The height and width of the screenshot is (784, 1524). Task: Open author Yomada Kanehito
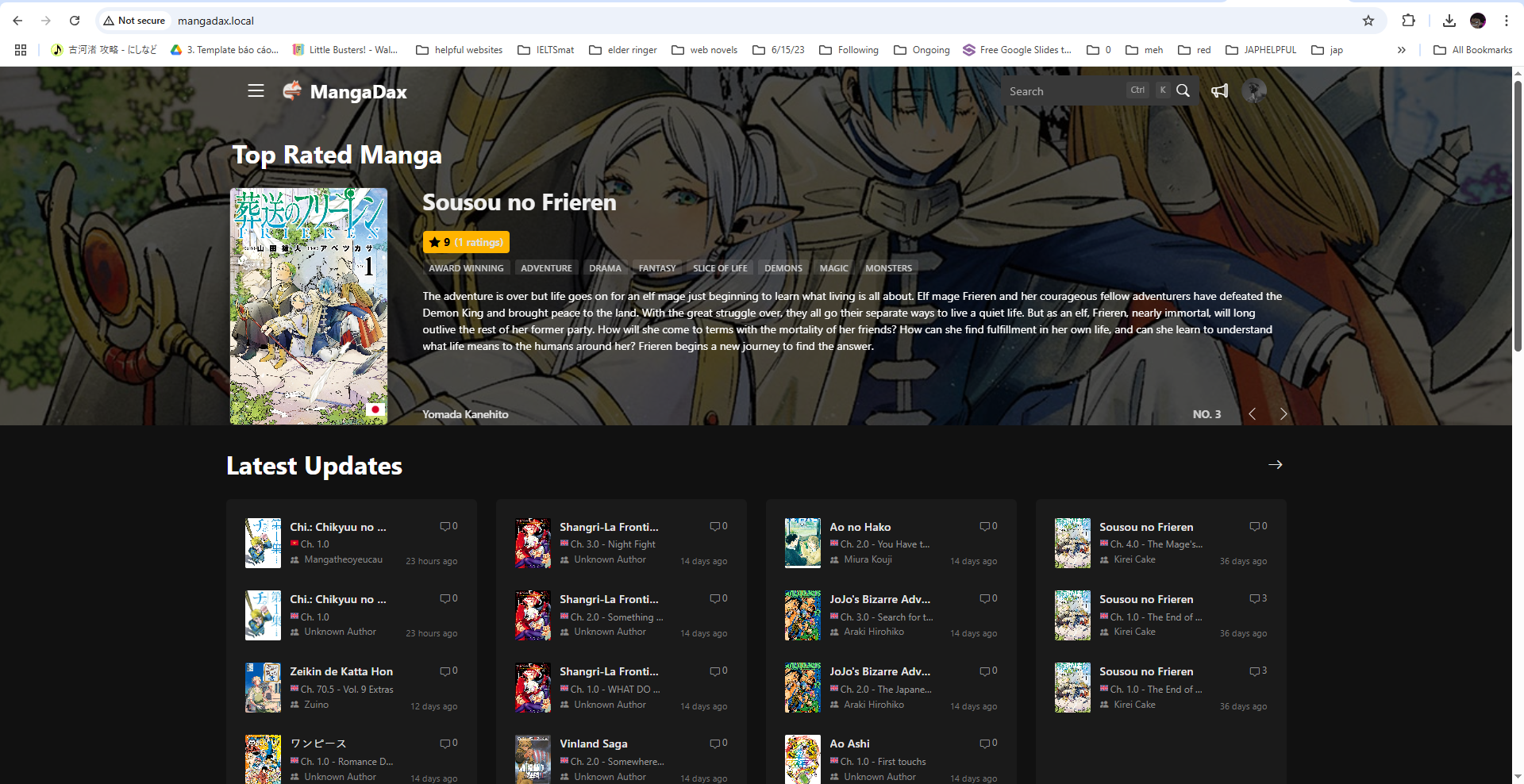click(x=465, y=414)
